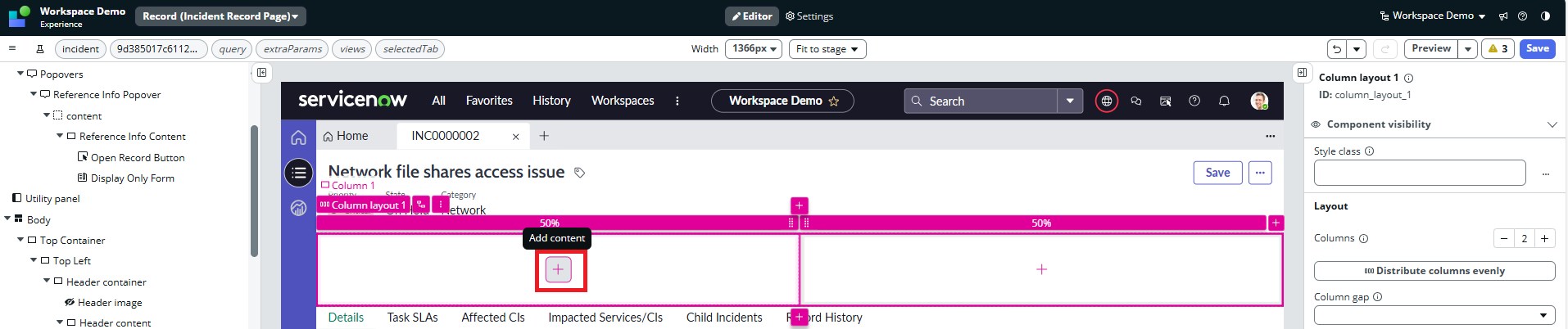The width and height of the screenshot is (1568, 329).
Task: Open the notification bell in preview header
Action: (x=1224, y=101)
